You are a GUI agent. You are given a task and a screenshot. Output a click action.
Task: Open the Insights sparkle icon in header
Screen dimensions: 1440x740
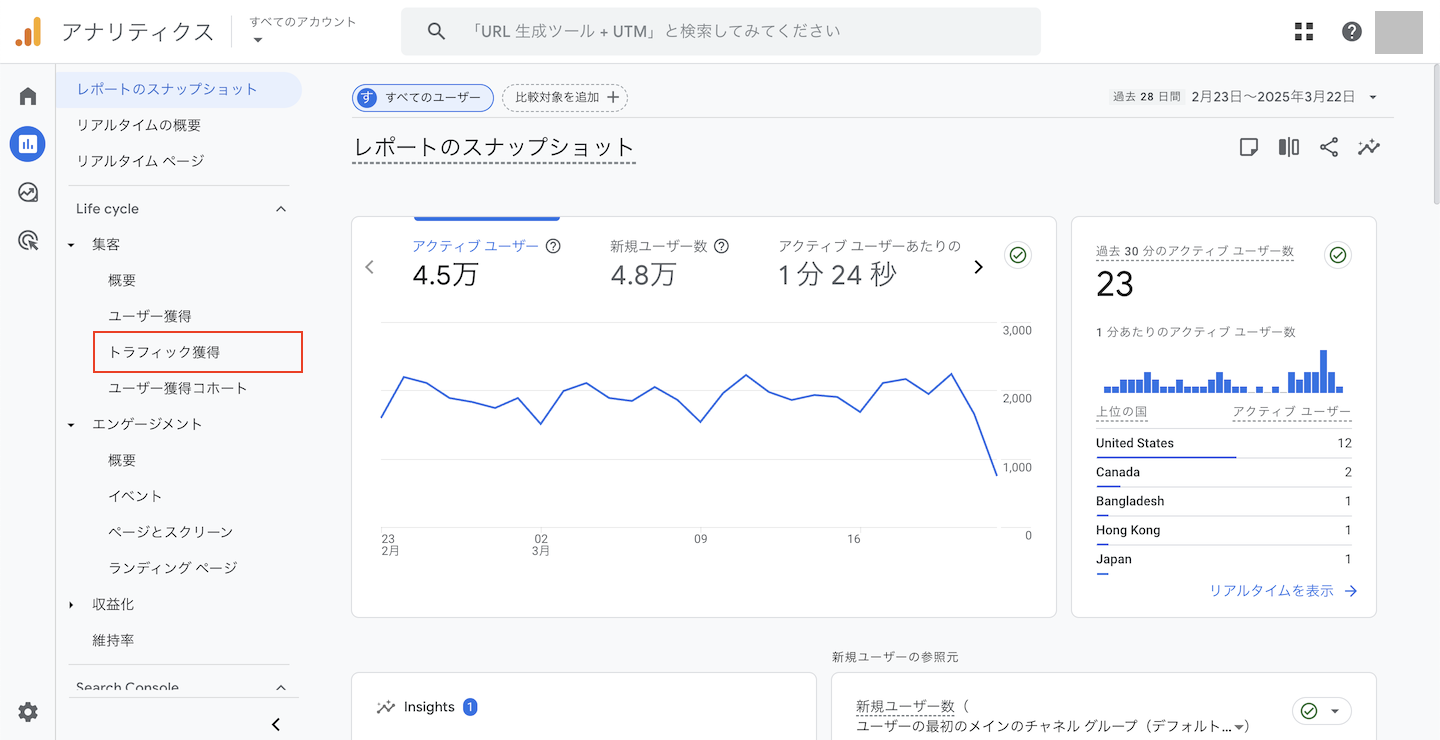1369,147
